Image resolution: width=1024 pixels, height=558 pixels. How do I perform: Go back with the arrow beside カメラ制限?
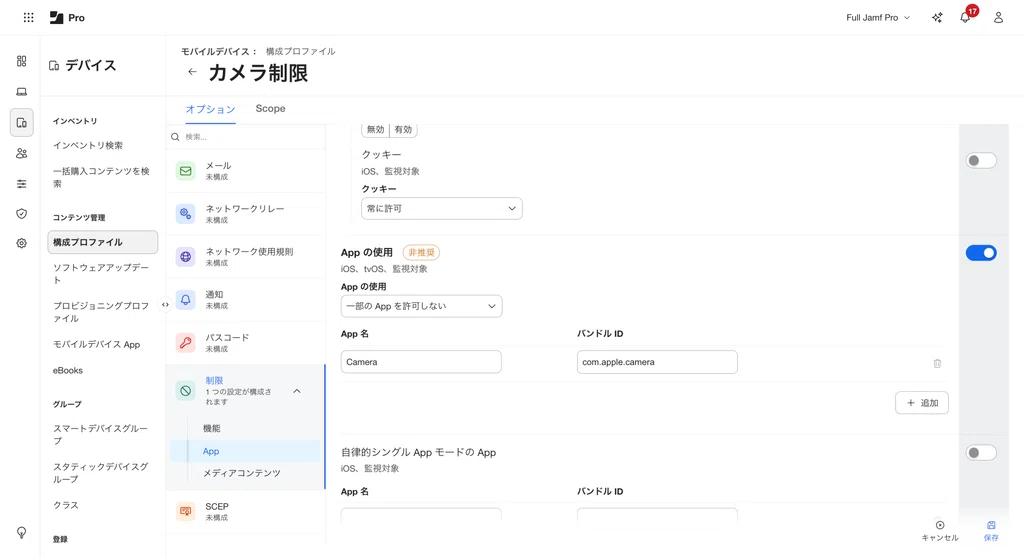point(192,72)
